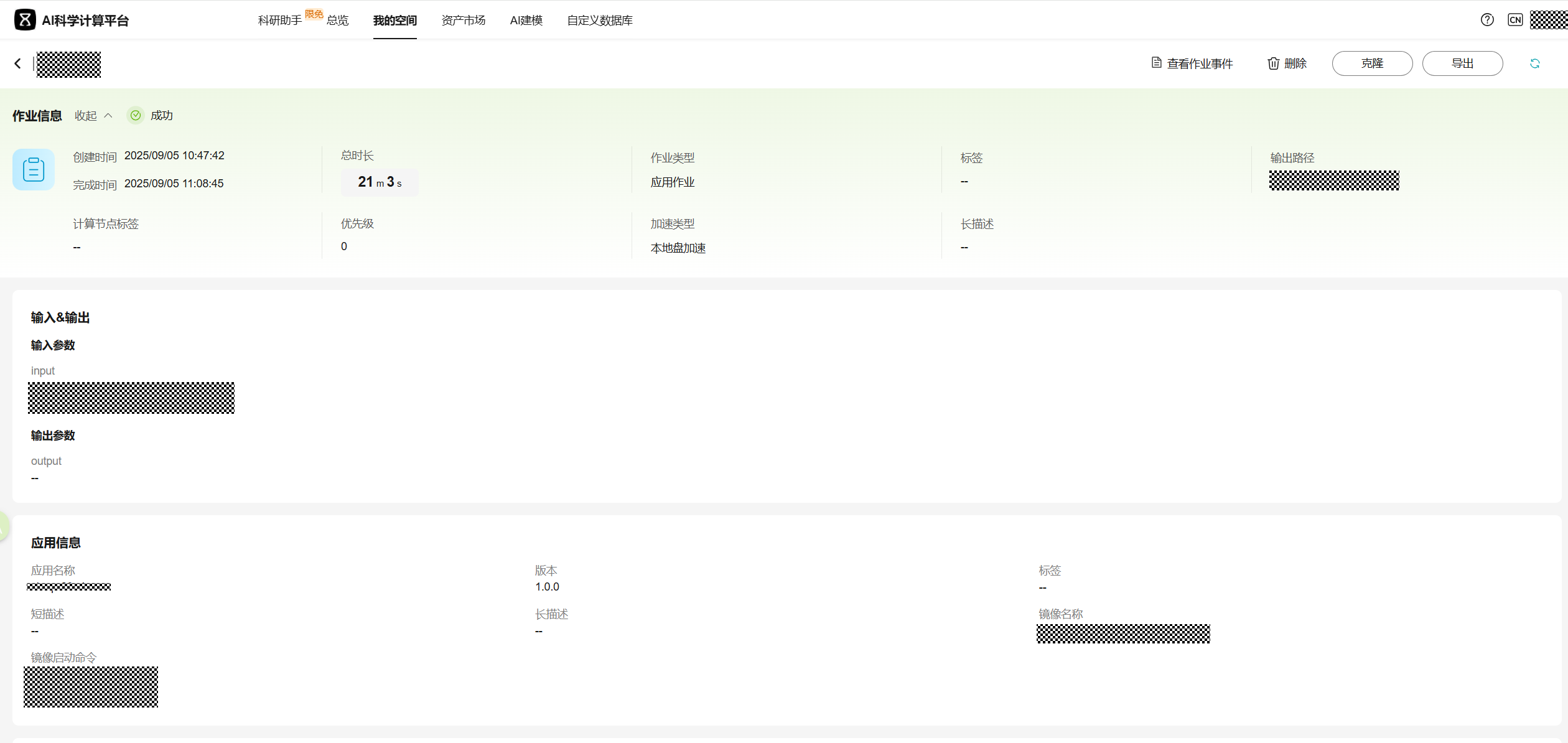Image resolution: width=1568 pixels, height=743 pixels.
Task: Click the delete trash icon
Action: pos(1274,63)
